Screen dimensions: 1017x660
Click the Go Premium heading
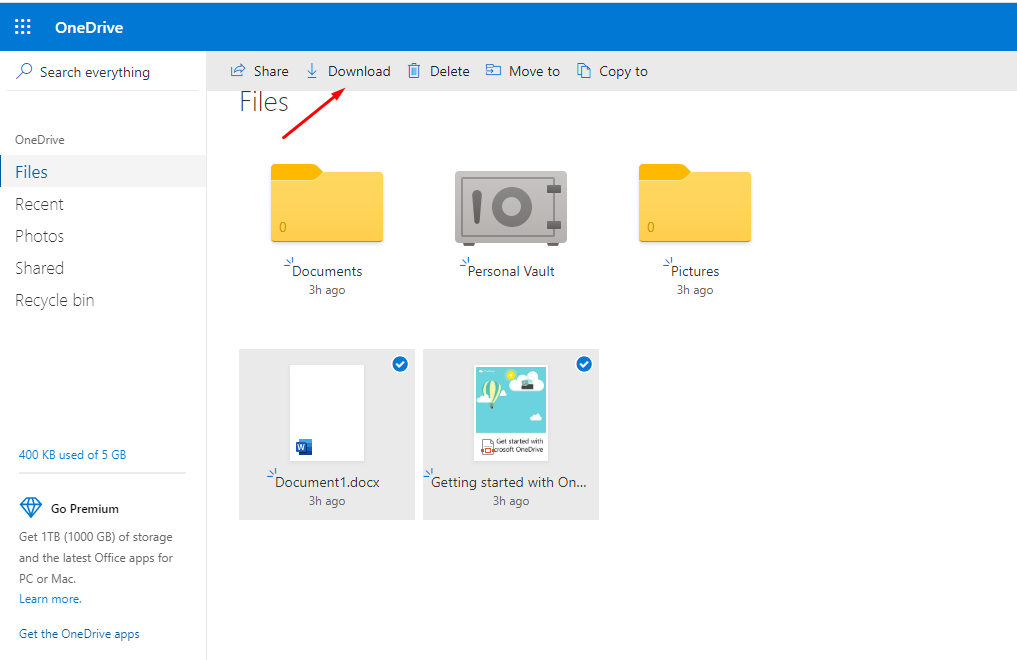pos(85,508)
